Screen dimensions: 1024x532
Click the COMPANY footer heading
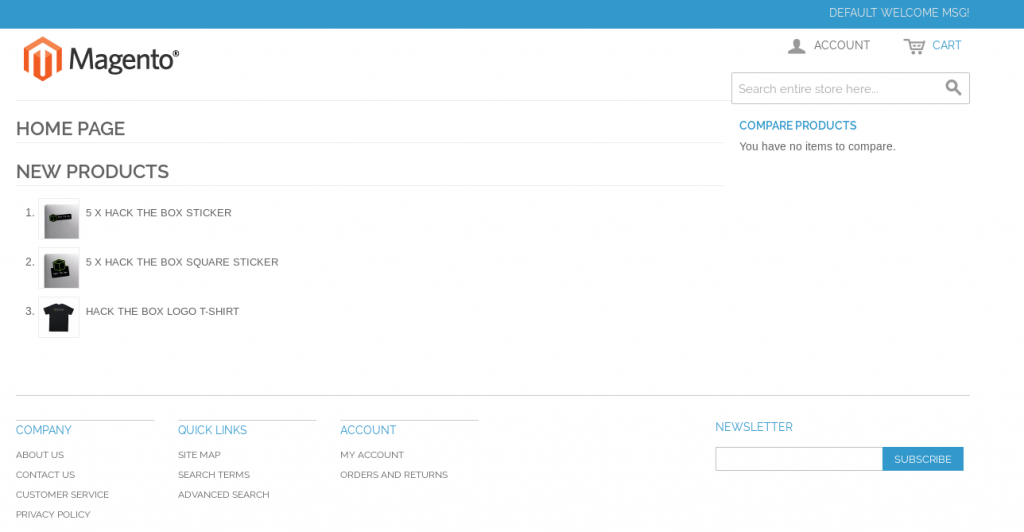(x=44, y=430)
